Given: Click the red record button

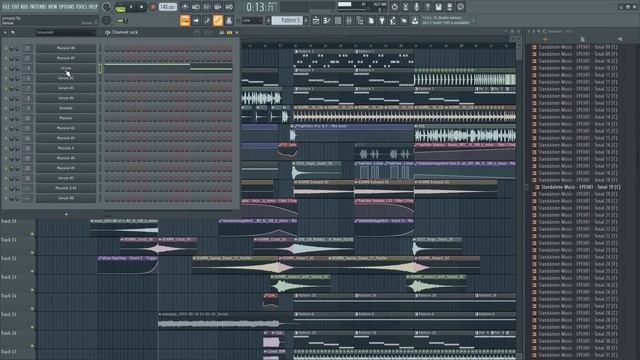Looking at the screenshot, I should [153, 7].
